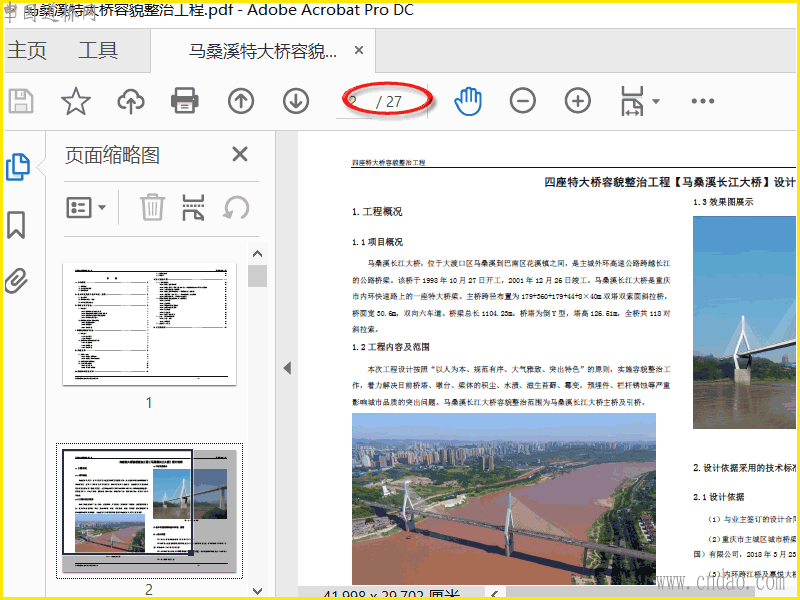Select the Hand pan tool
800x600 pixels.
click(x=468, y=101)
